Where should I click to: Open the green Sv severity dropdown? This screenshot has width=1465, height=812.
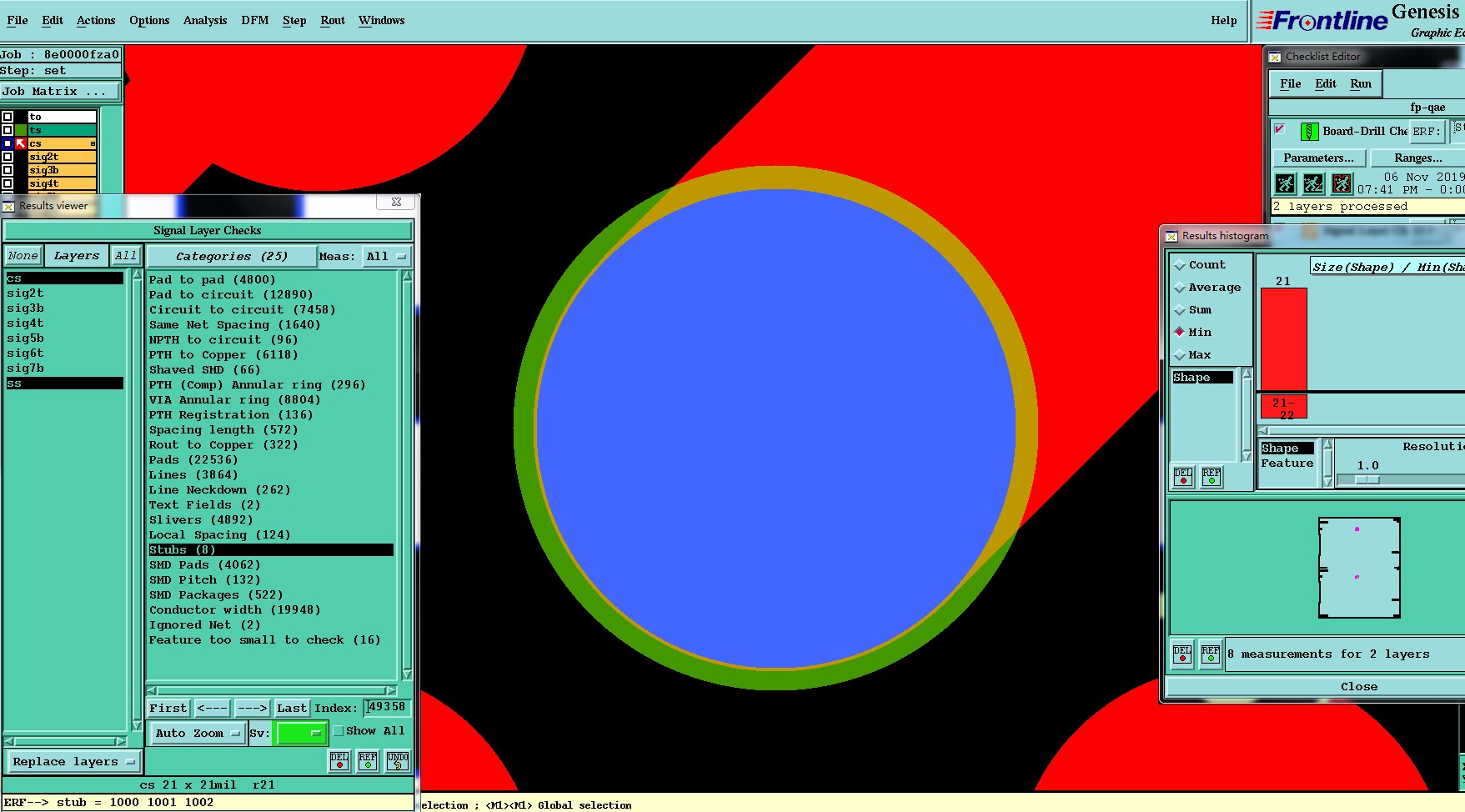(300, 734)
